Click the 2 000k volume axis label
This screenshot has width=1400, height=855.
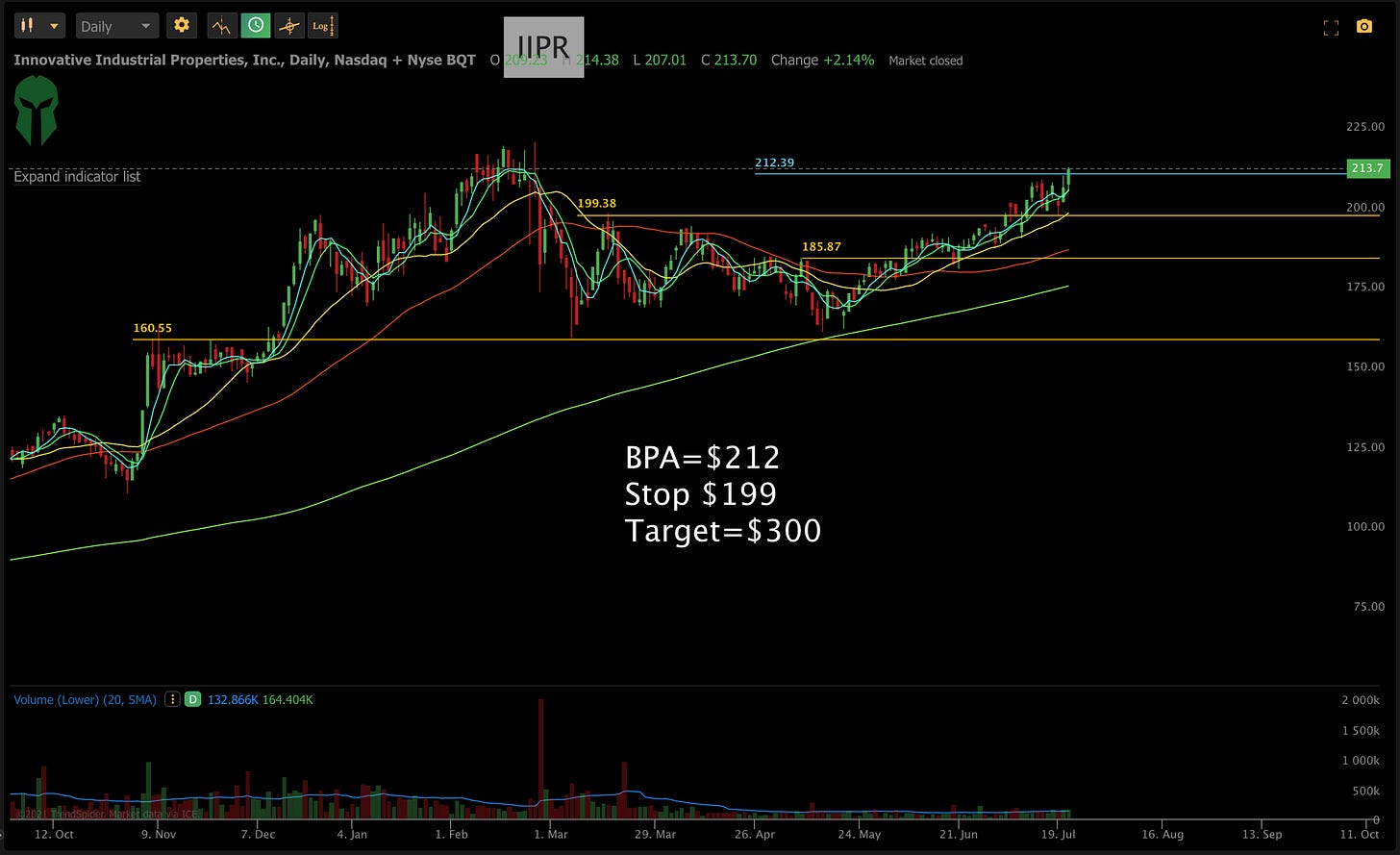click(x=1361, y=700)
